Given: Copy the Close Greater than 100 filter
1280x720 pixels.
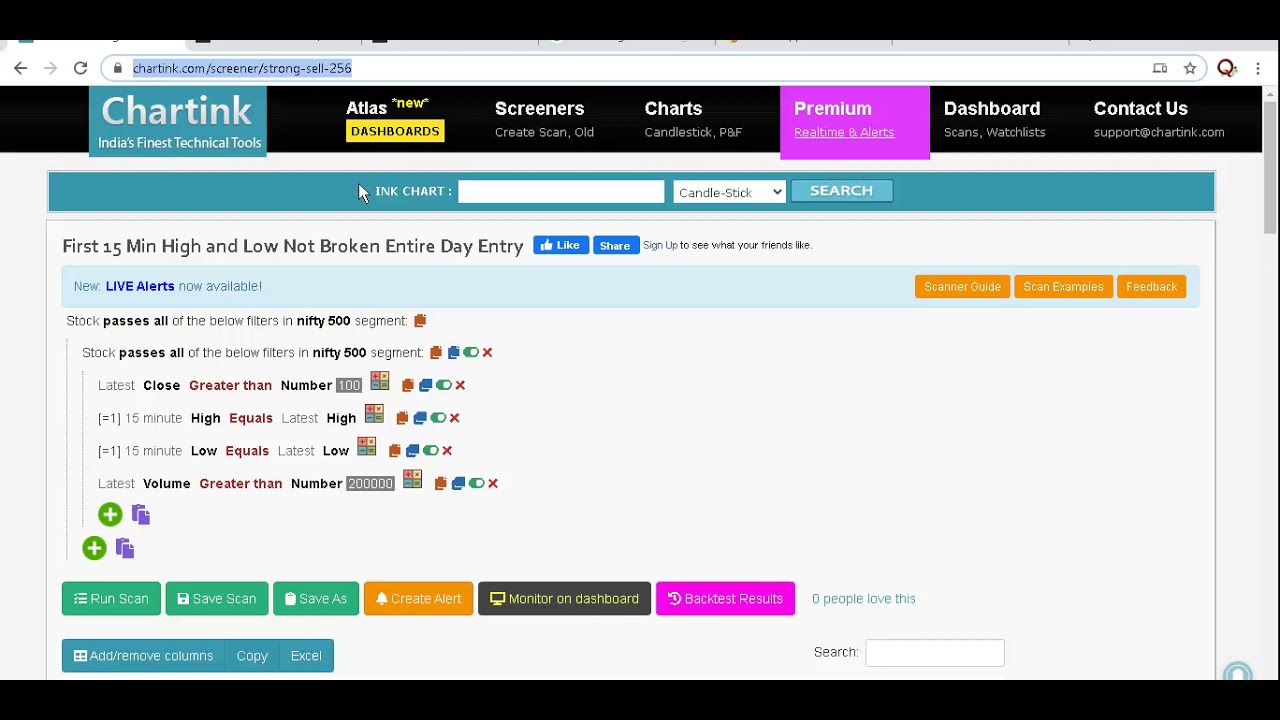Looking at the screenshot, I should [x=407, y=385].
